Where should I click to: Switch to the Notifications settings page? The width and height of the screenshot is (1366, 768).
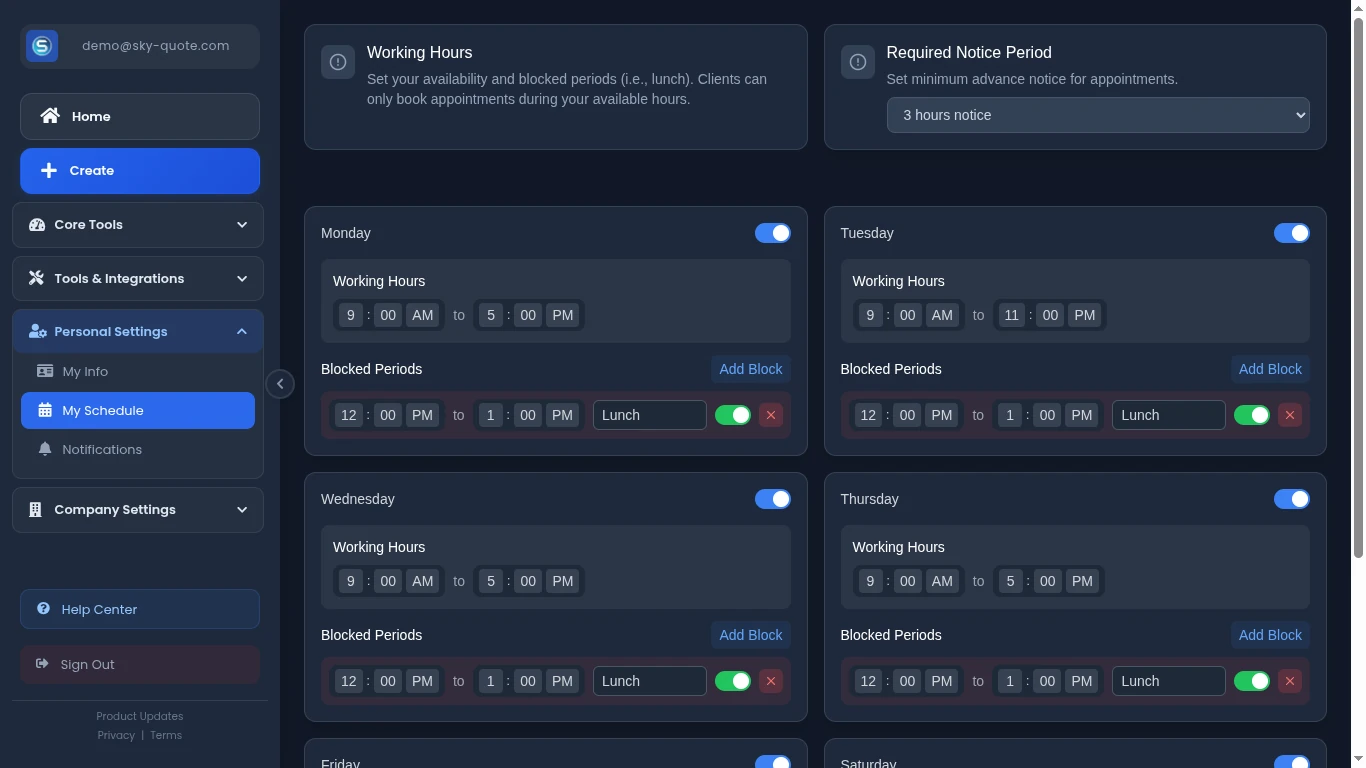(x=102, y=449)
